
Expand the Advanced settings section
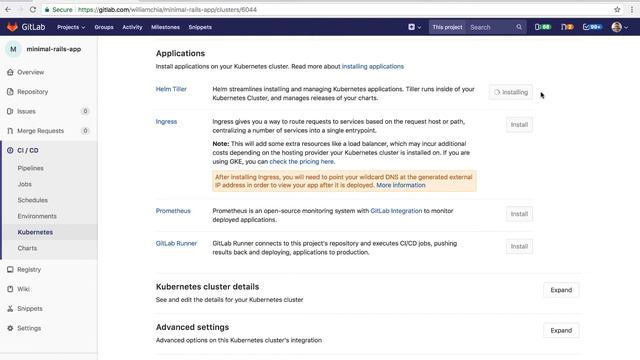[x=561, y=330]
